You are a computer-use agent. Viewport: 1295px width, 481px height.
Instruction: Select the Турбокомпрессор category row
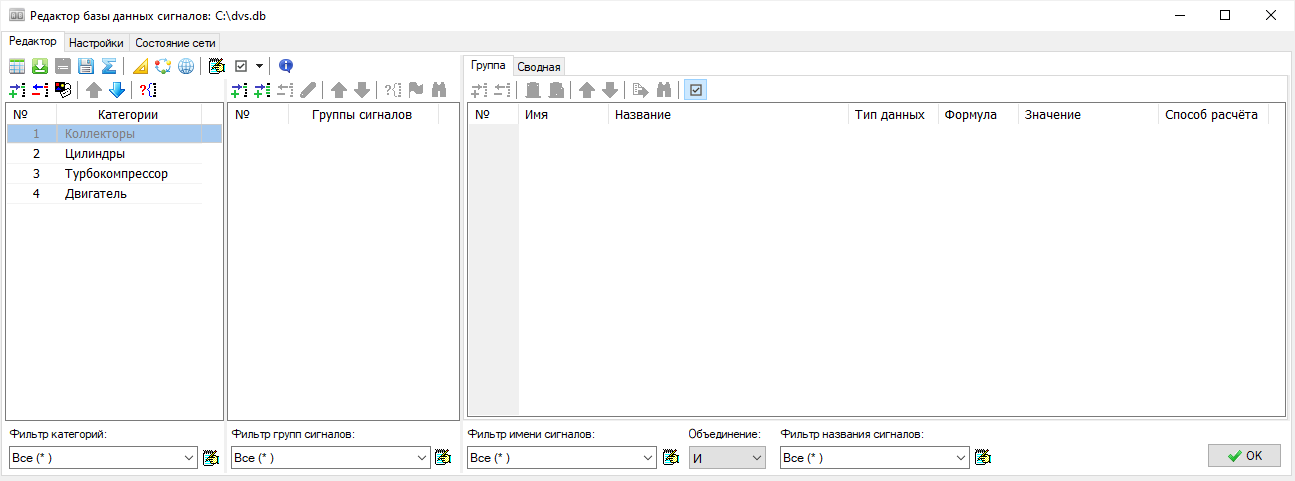pos(116,174)
